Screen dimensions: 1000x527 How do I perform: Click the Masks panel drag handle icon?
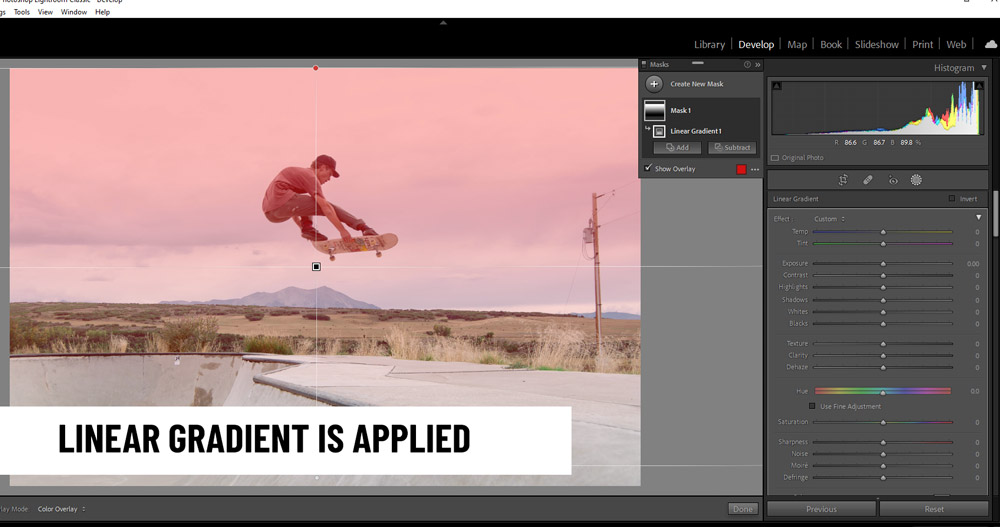pyautogui.click(x=698, y=63)
